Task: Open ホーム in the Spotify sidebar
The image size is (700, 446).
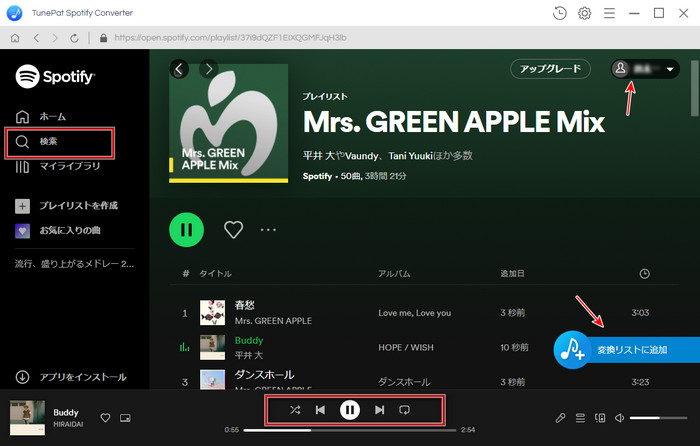Action: tap(41, 117)
